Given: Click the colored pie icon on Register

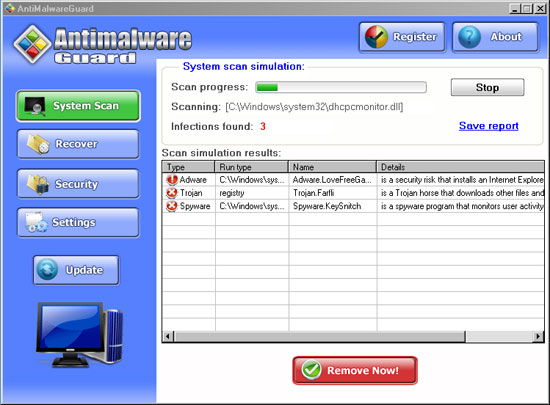Looking at the screenshot, I should [376, 37].
